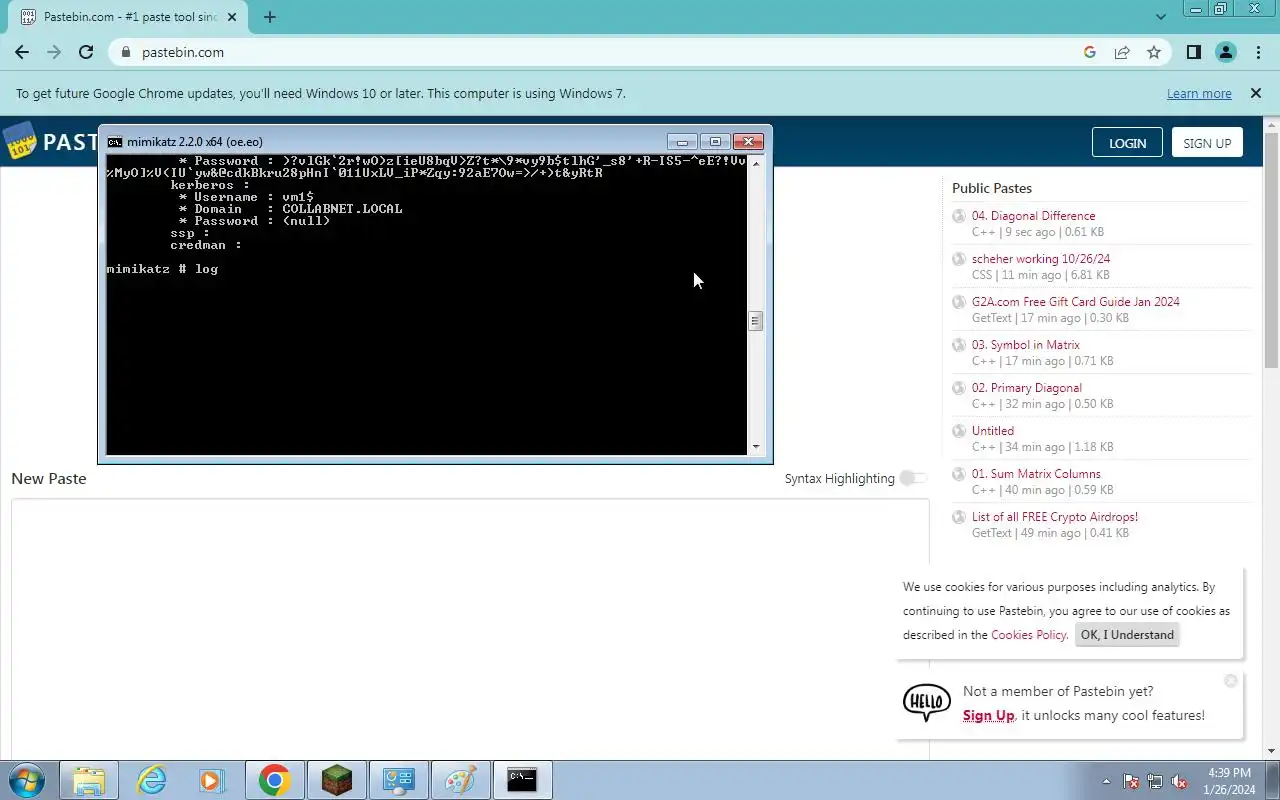Click the Google icon in the address bar

[1090, 52]
